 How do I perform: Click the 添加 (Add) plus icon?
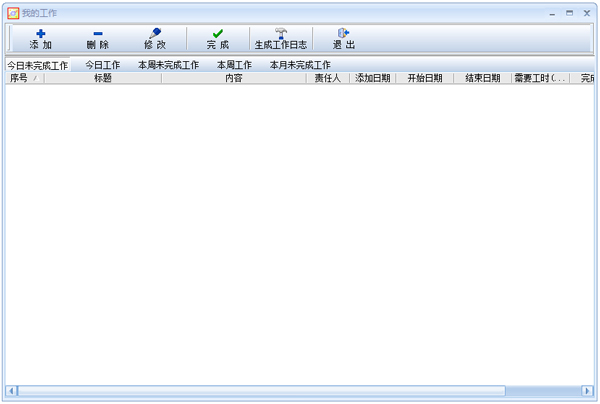click(41, 33)
